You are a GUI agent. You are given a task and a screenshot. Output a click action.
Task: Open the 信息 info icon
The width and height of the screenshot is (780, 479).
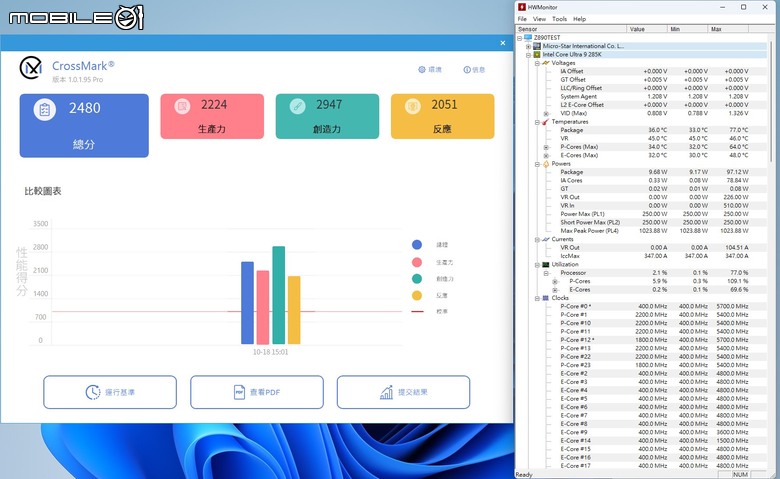point(467,70)
